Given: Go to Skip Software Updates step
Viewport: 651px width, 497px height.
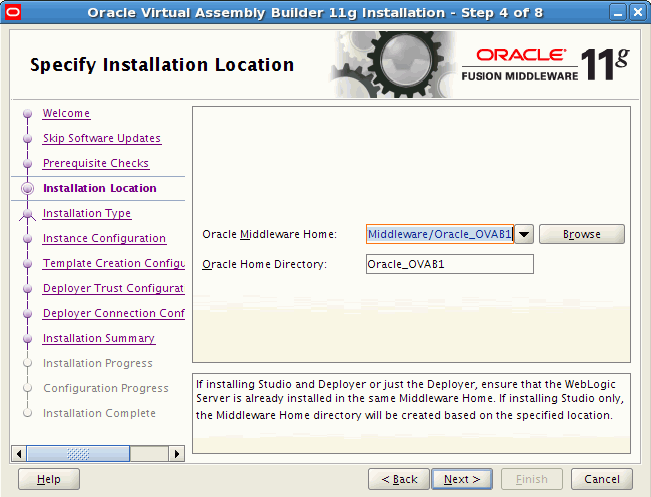Looking at the screenshot, I should pyautogui.click(x=102, y=138).
